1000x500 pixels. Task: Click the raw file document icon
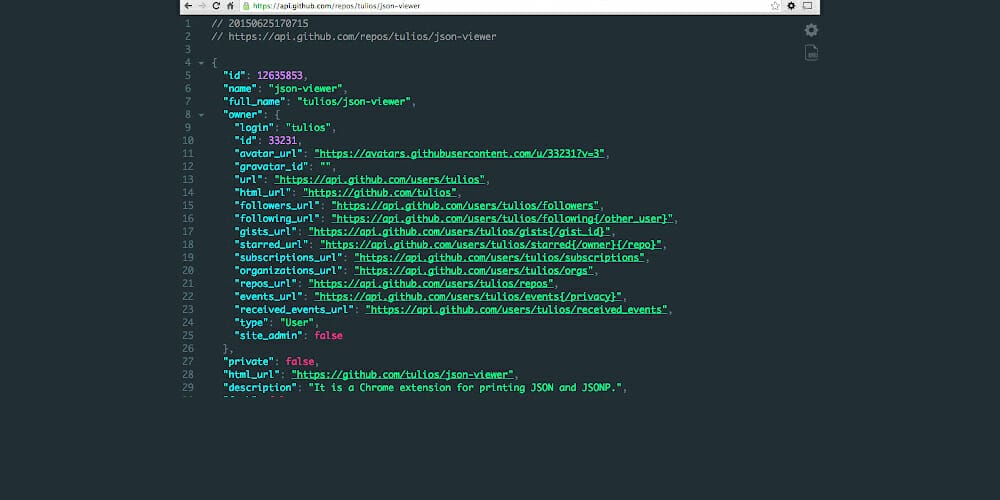pyautogui.click(x=811, y=53)
